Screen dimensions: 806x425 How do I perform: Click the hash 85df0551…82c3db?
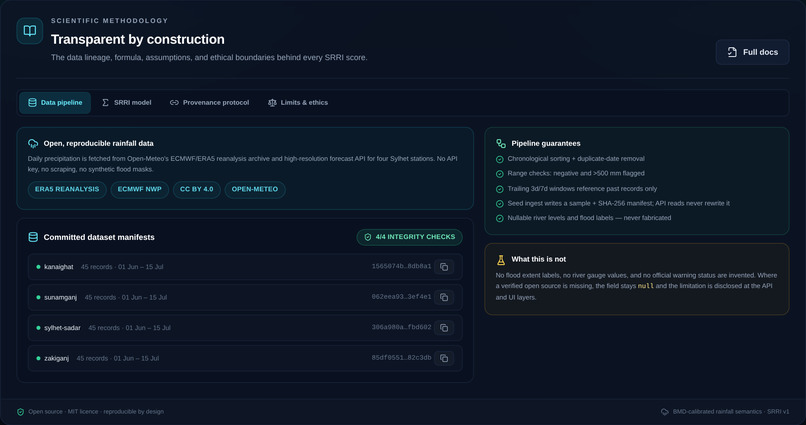coord(401,358)
